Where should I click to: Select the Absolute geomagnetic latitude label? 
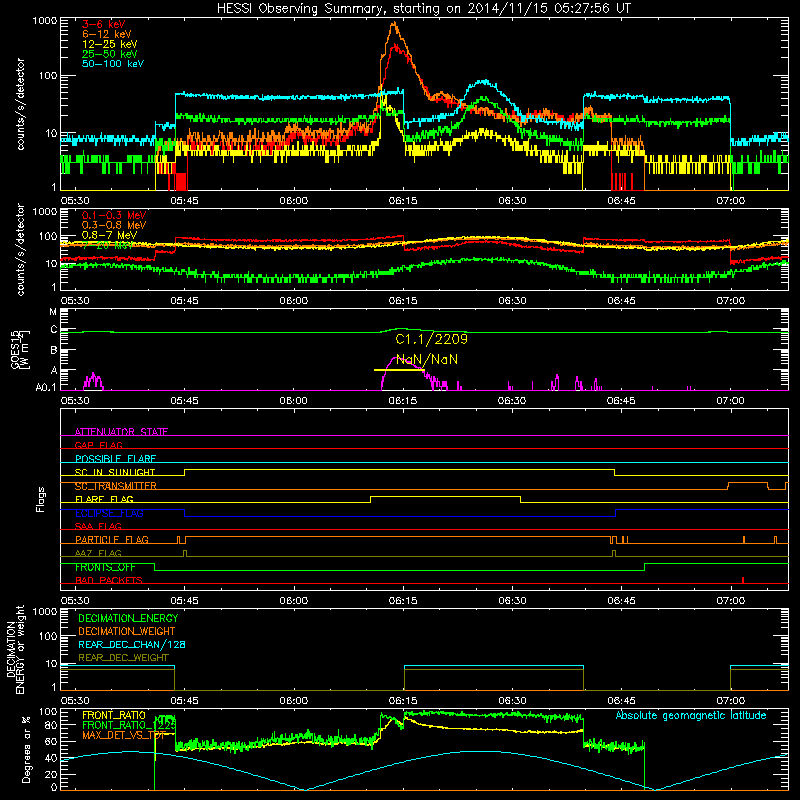[x=691, y=715]
